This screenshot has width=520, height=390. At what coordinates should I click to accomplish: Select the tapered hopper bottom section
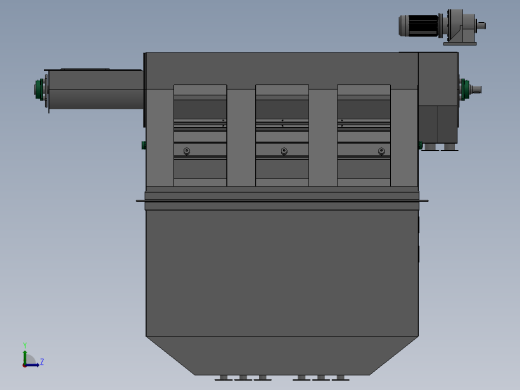tap(282, 356)
